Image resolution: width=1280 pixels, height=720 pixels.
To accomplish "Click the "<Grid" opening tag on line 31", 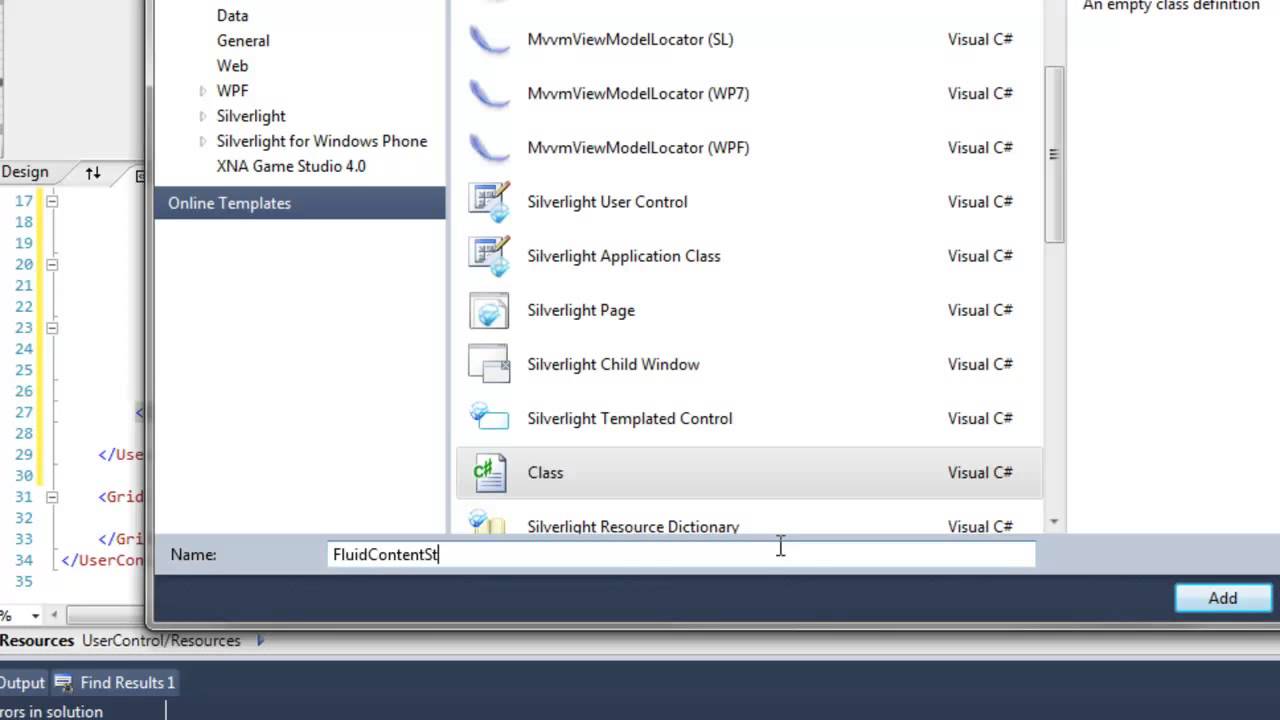I will coord(121,497).
